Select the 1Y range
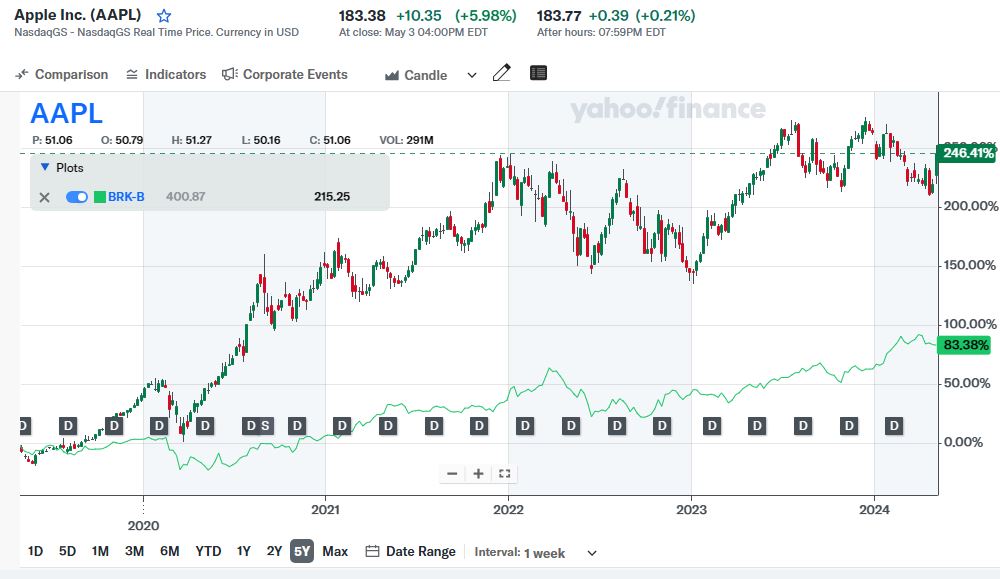This screenshot has width=1000, height=579. tap(244, 552)
